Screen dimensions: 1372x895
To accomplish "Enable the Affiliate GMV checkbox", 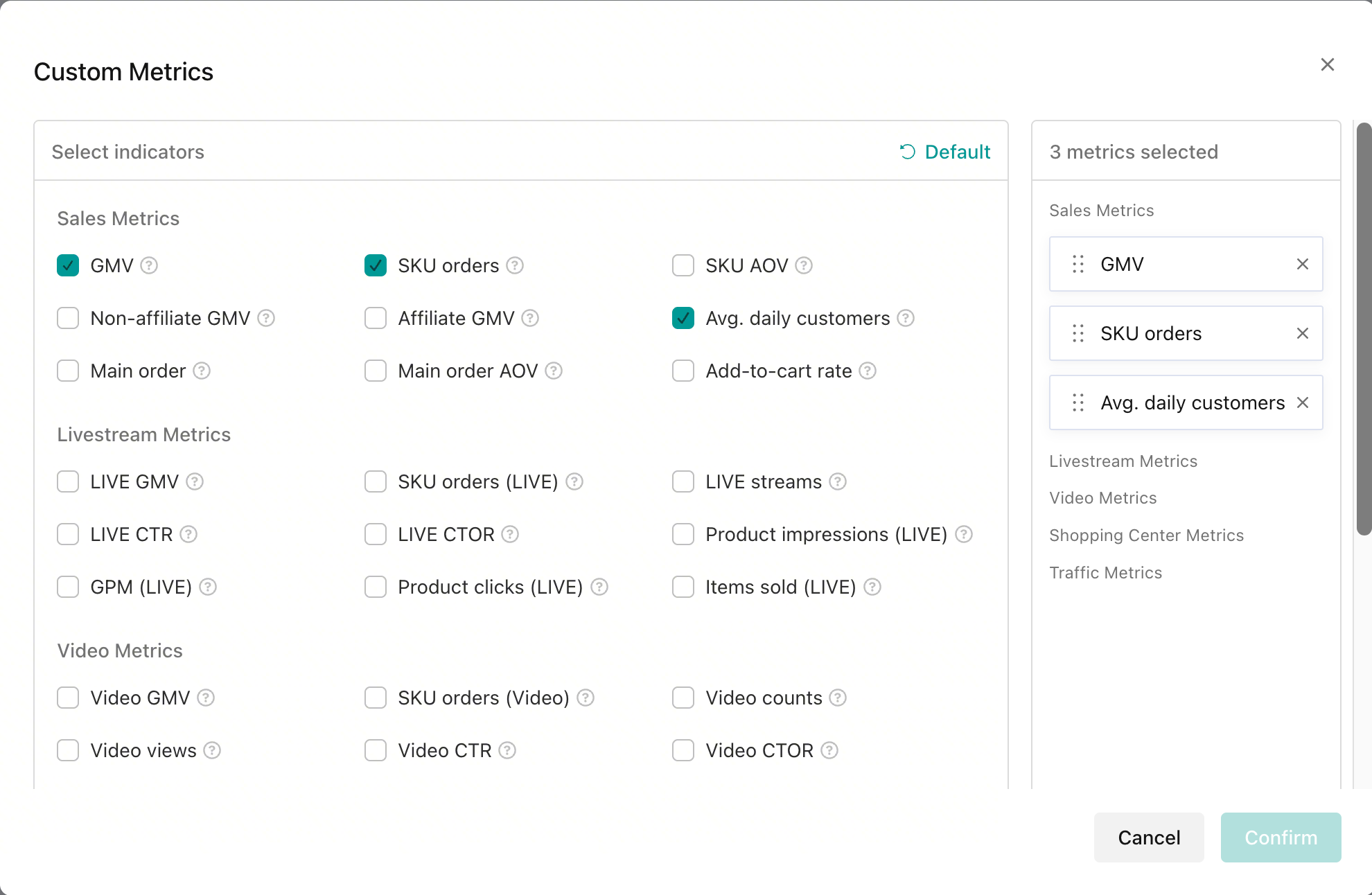I will point(376,318).
